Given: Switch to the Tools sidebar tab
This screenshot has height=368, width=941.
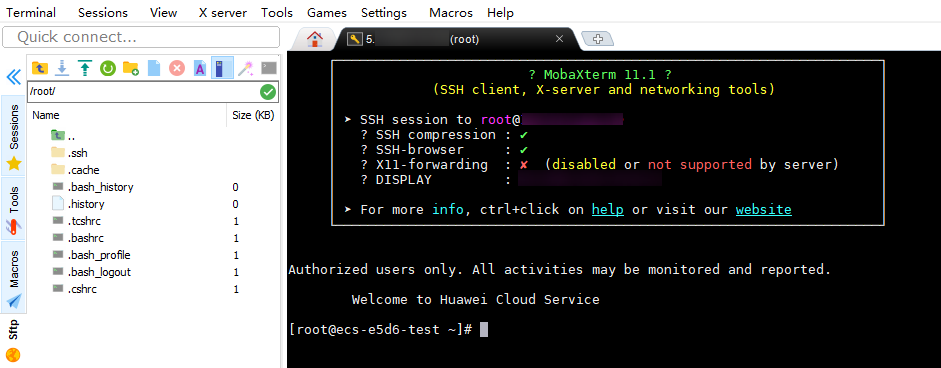Looking at the screenshot, I should [x=13, y=208].
